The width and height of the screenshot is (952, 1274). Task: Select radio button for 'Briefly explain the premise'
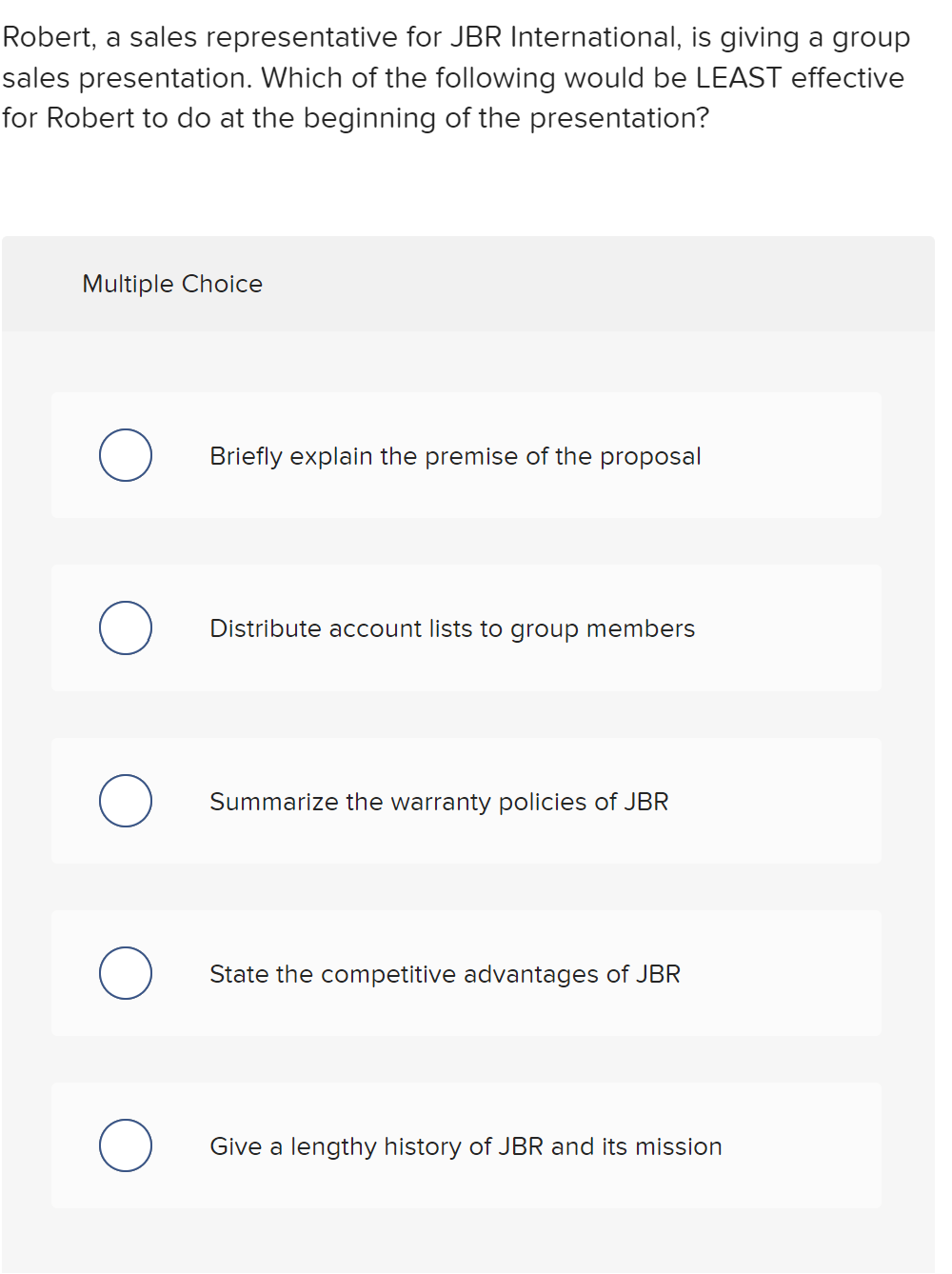(126, 455)
